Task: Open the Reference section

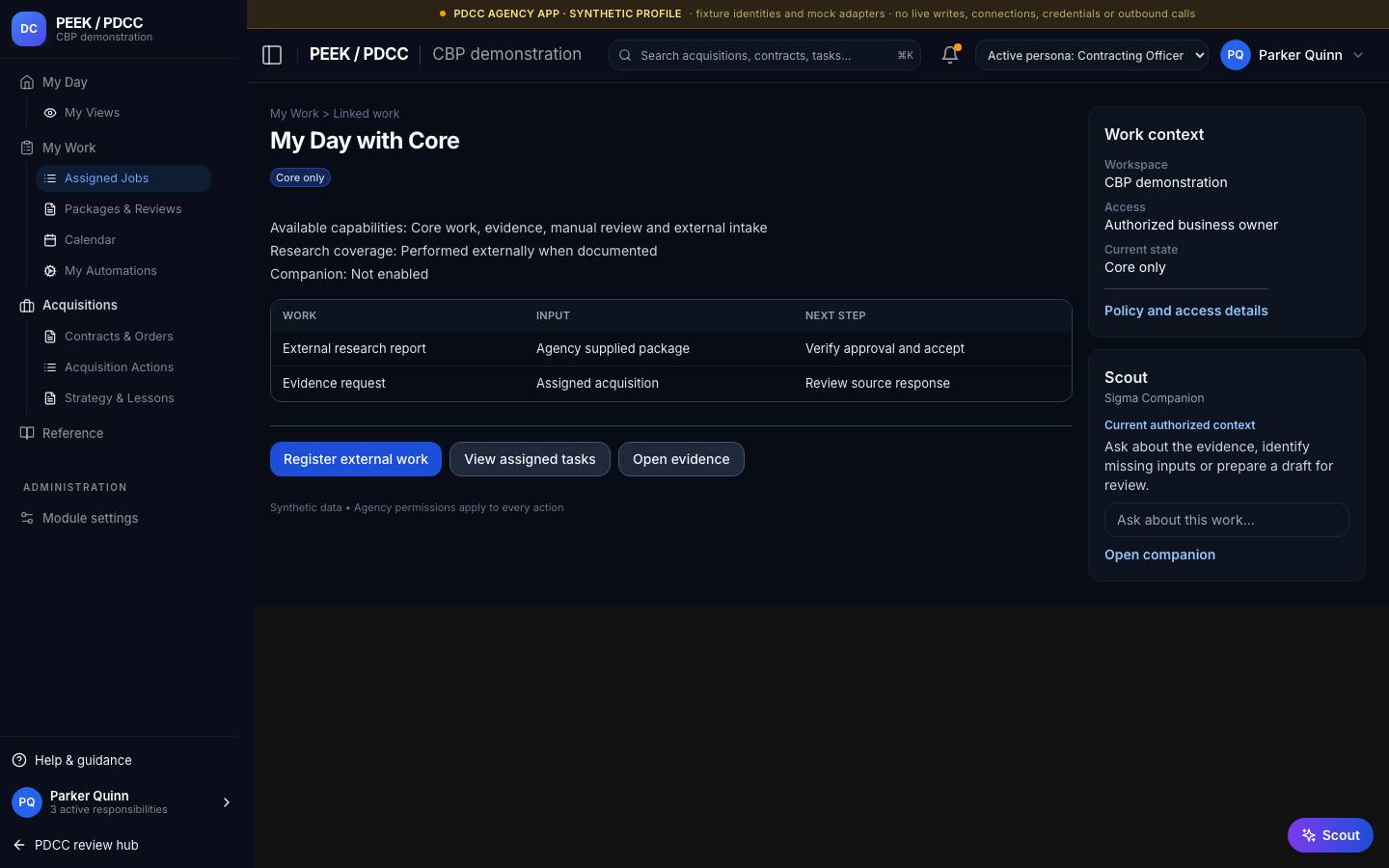Action: pos(72,433)
